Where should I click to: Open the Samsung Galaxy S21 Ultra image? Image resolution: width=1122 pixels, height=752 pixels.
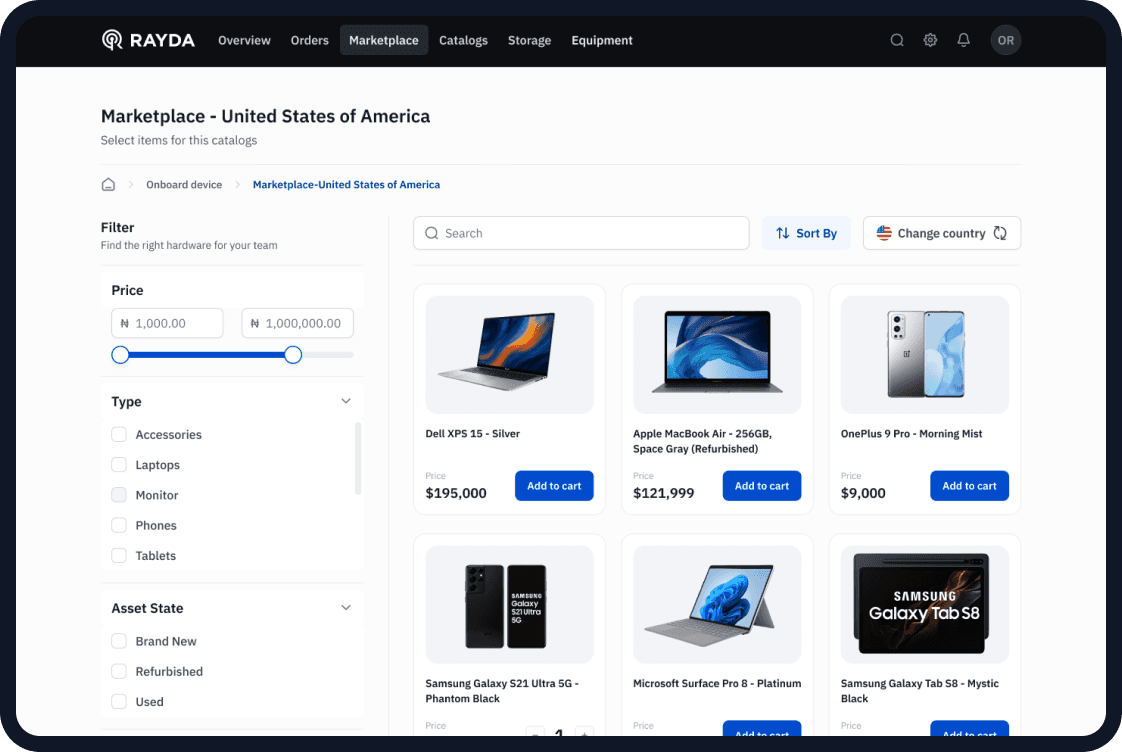(x=509, y=605)
